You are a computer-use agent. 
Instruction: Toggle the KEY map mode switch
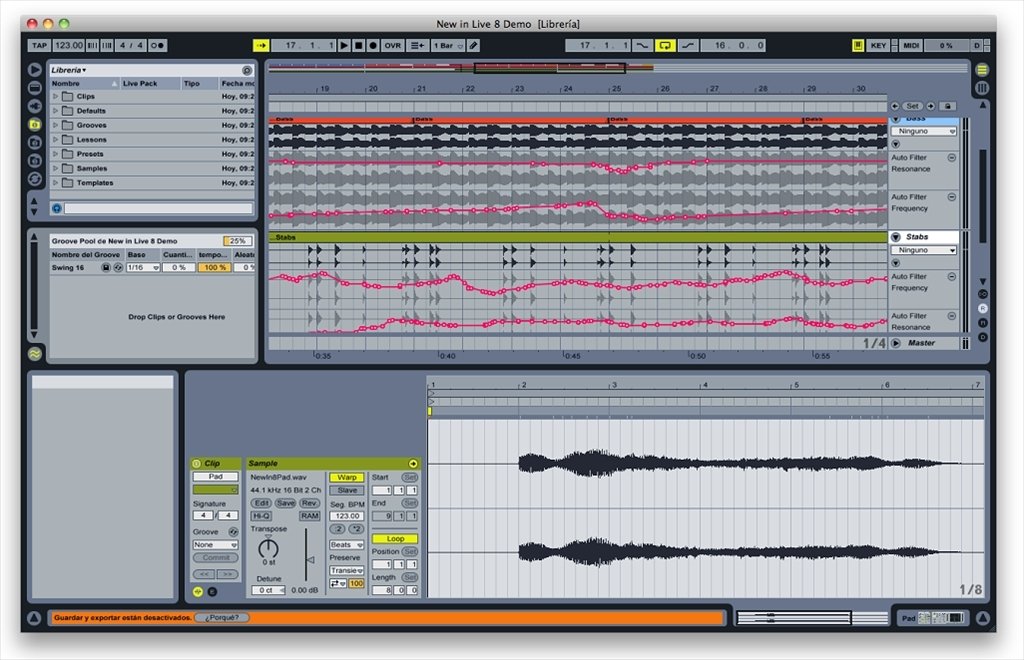click(878, 46)
